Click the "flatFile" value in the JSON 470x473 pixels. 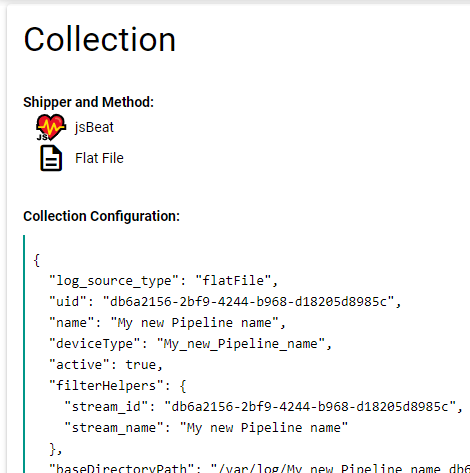(233, 281)
